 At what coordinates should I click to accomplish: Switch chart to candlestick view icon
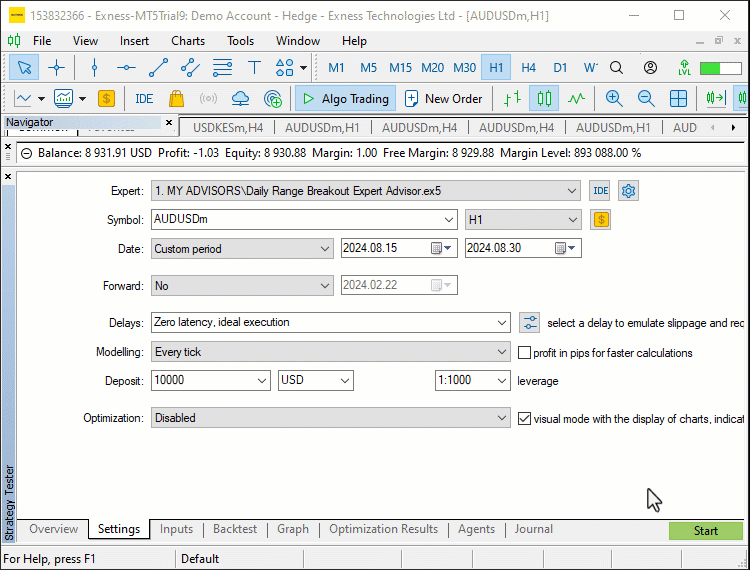(x=544, y=99)
